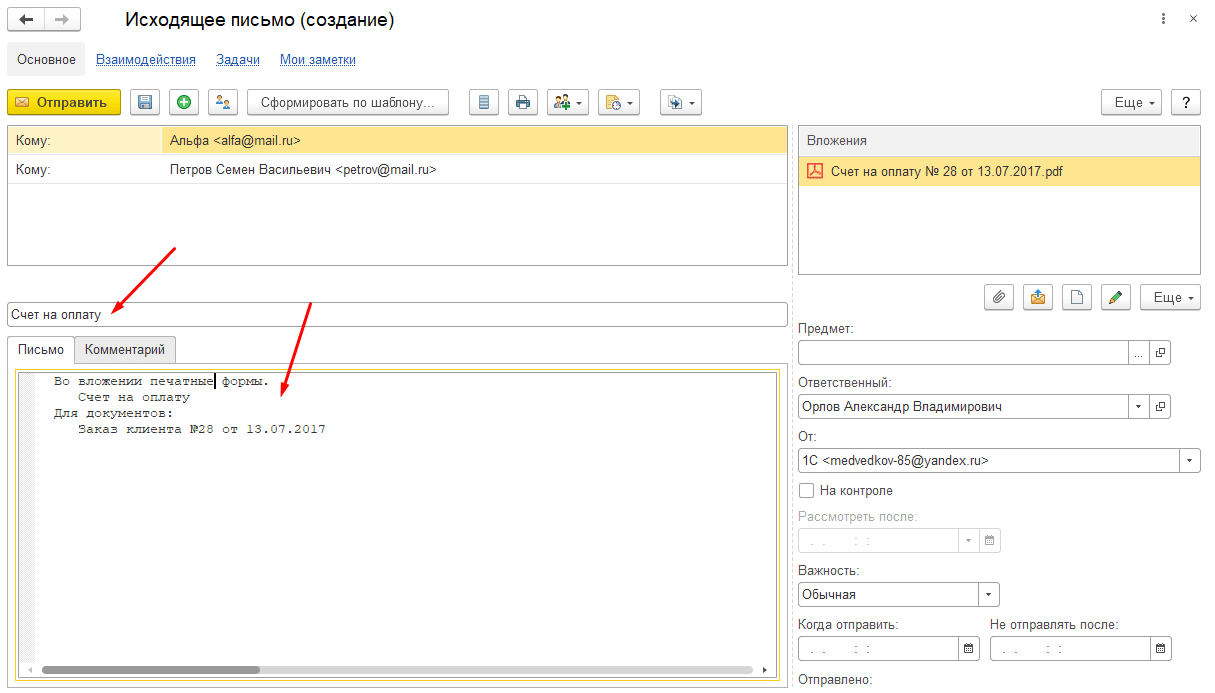Switch to the Основное tab
This screenshot has width=1215, height=693.
(x=46, y=60)
